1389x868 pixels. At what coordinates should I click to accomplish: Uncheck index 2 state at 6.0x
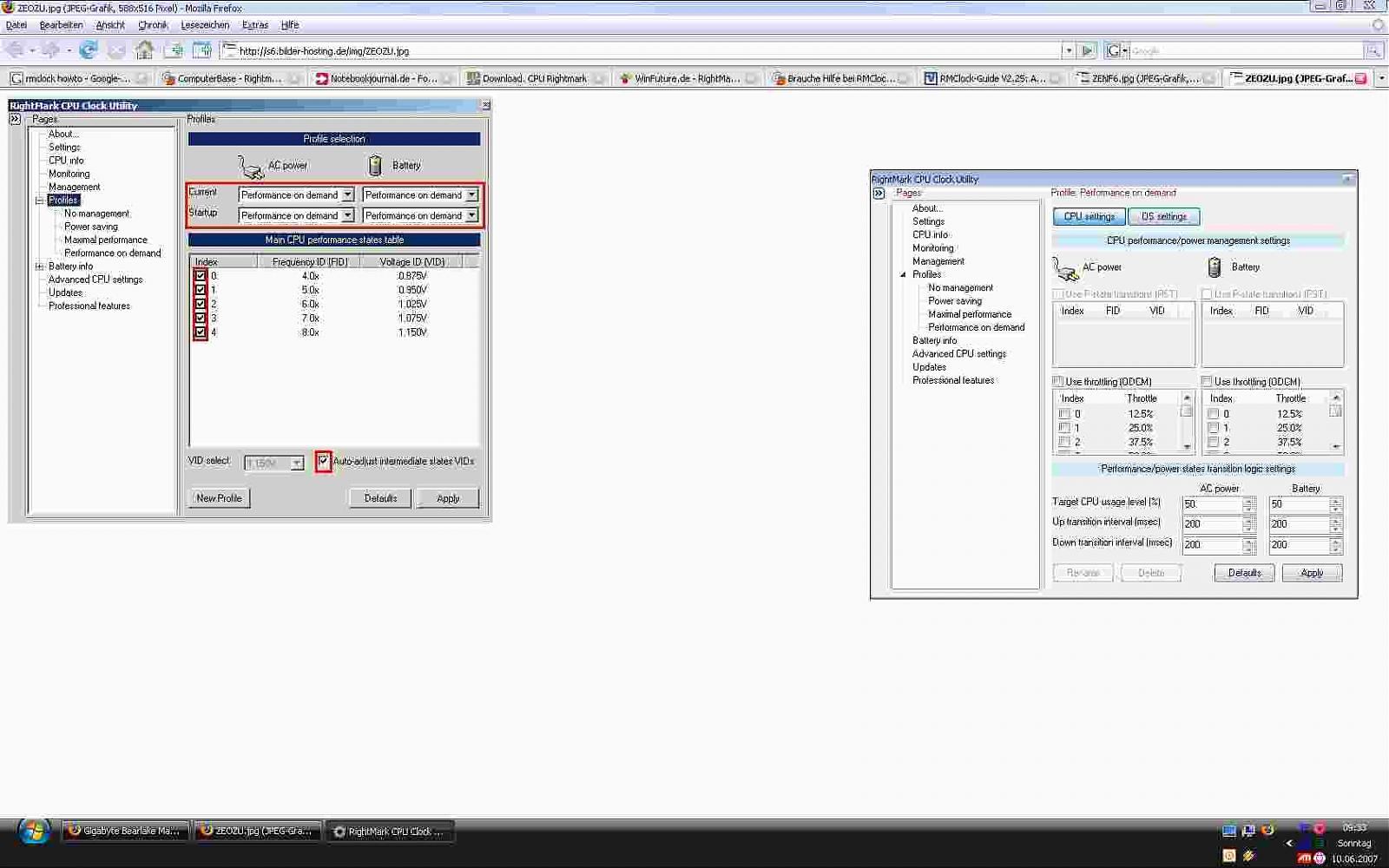(x=201, y=304)
